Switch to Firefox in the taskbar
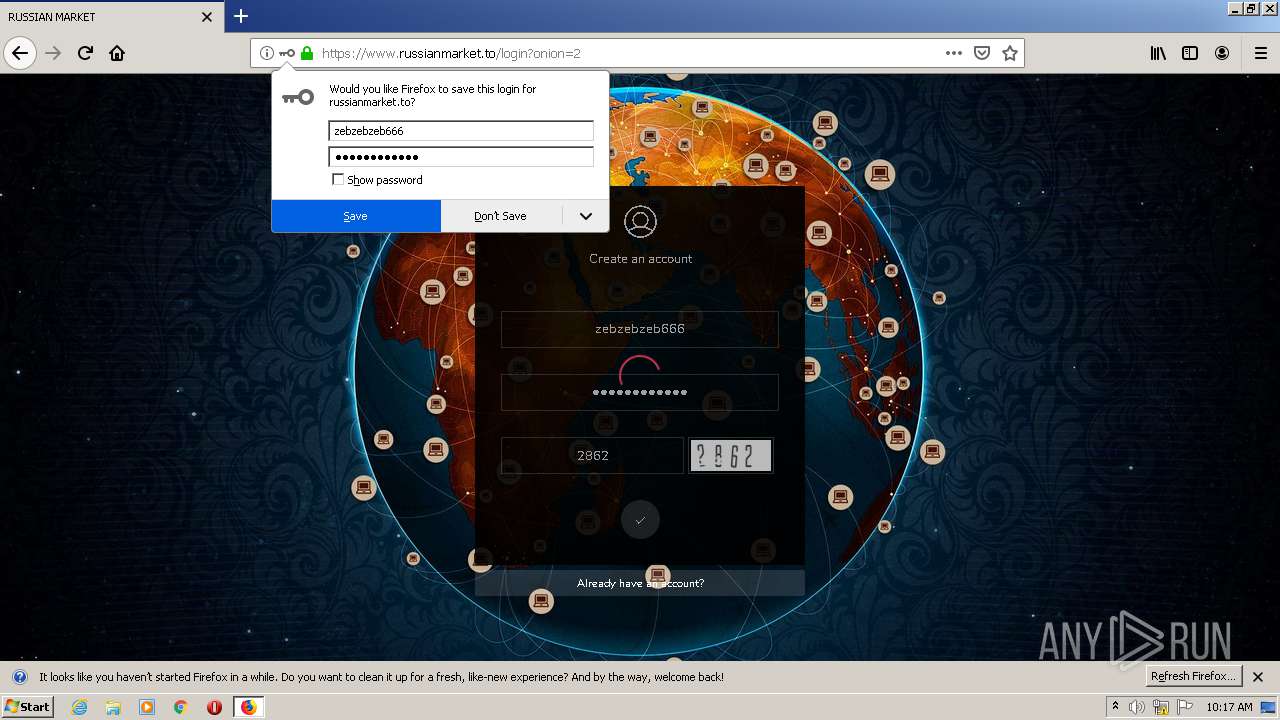The height and width of the screenshot is (720, 1280). [x=248, y=707]
